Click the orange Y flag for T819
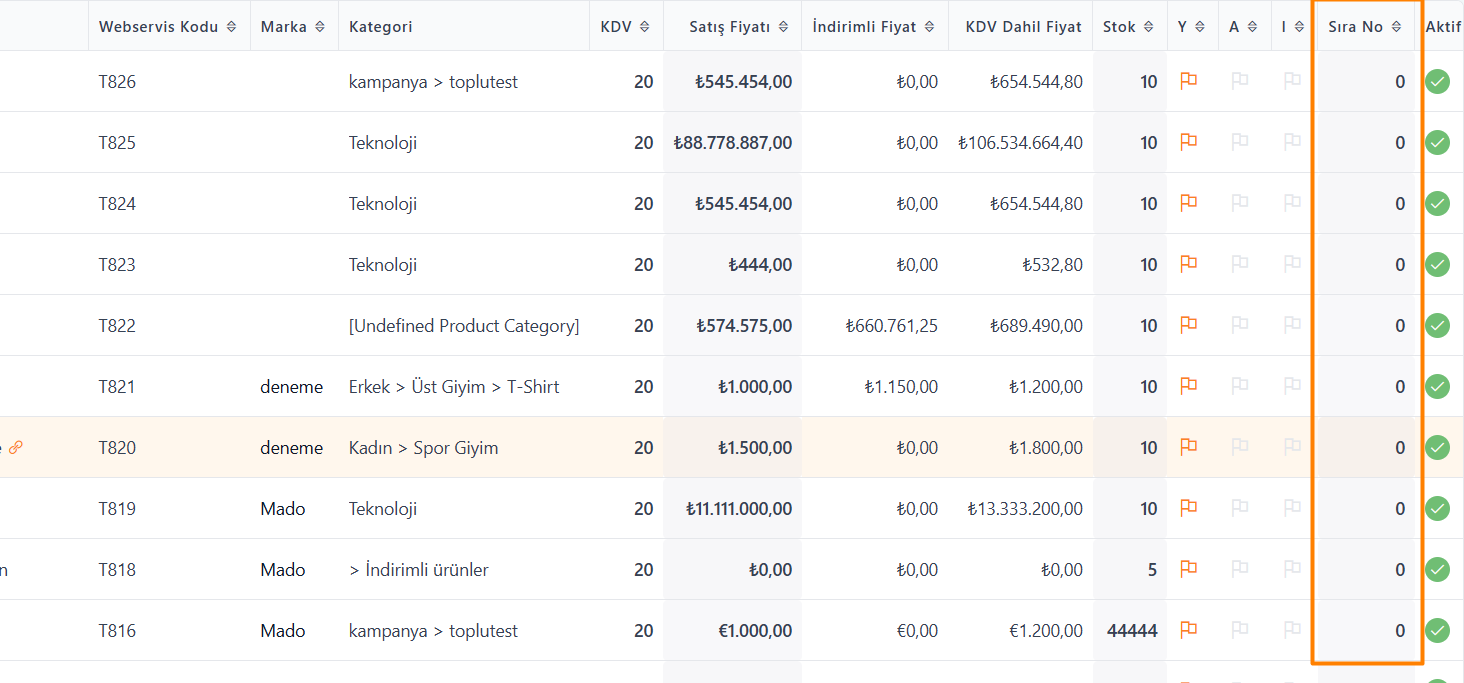1464x683 pixels. (x=1188, y=508)
